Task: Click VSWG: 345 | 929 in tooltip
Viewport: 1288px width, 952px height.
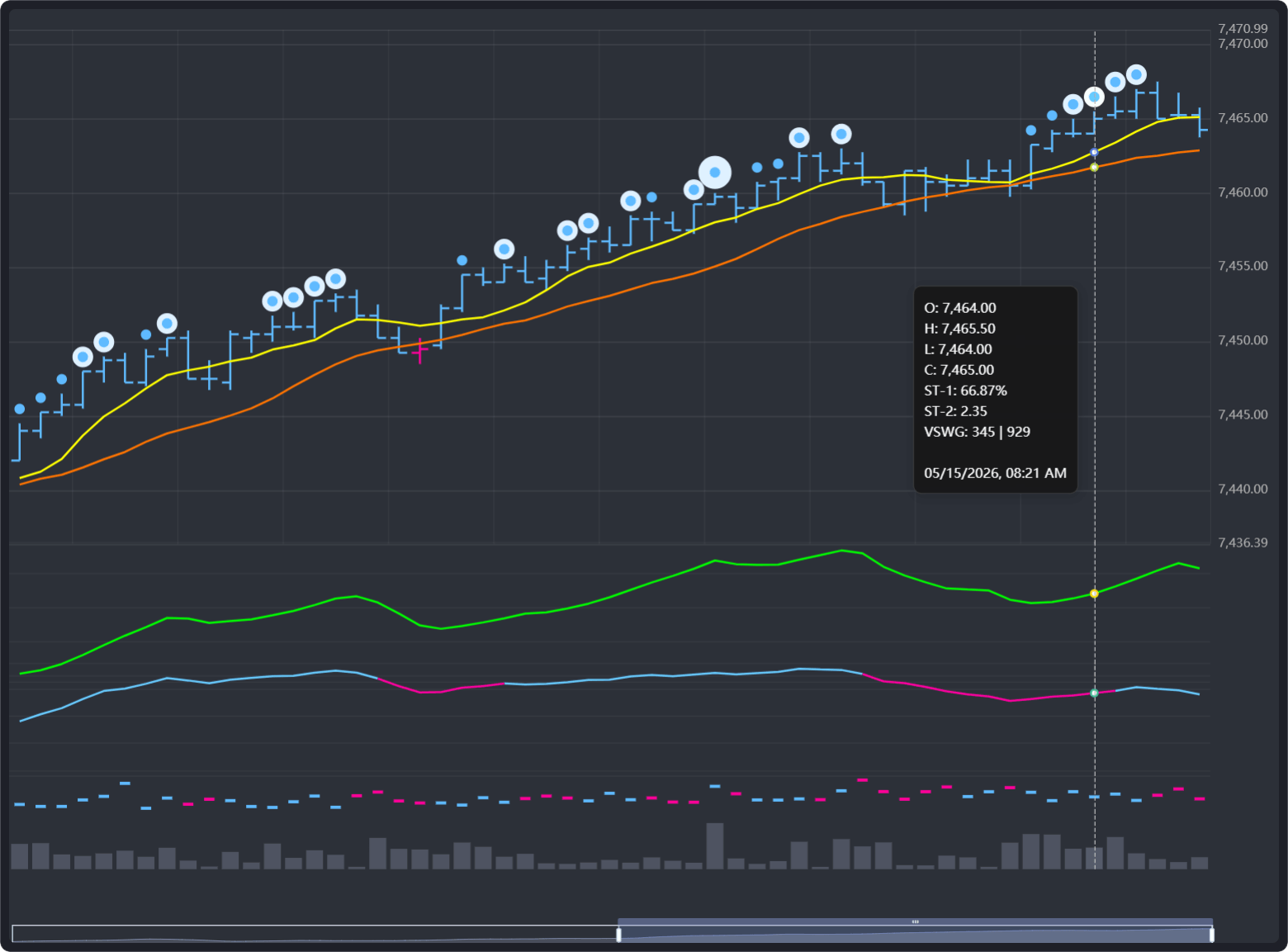Action: [x=977, y=432]
